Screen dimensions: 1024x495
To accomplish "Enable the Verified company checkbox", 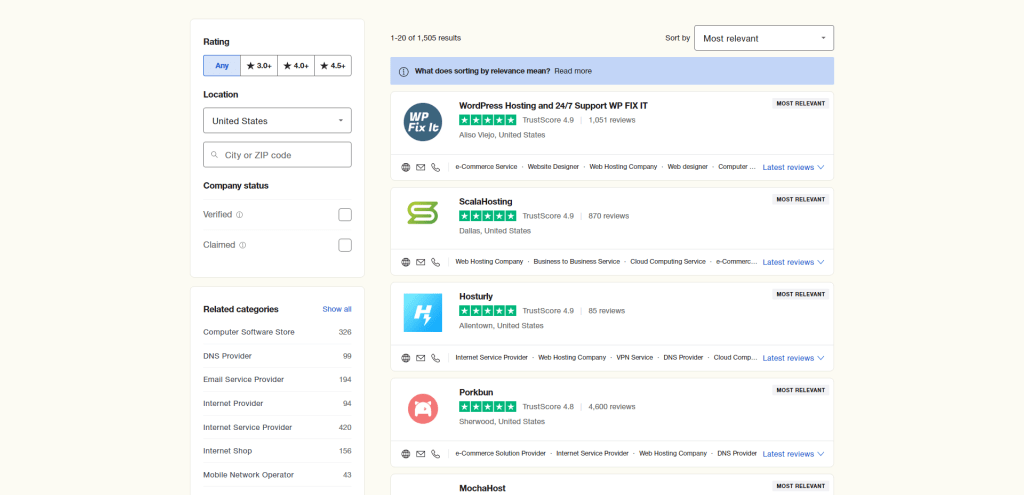I will tap(345, 215).
